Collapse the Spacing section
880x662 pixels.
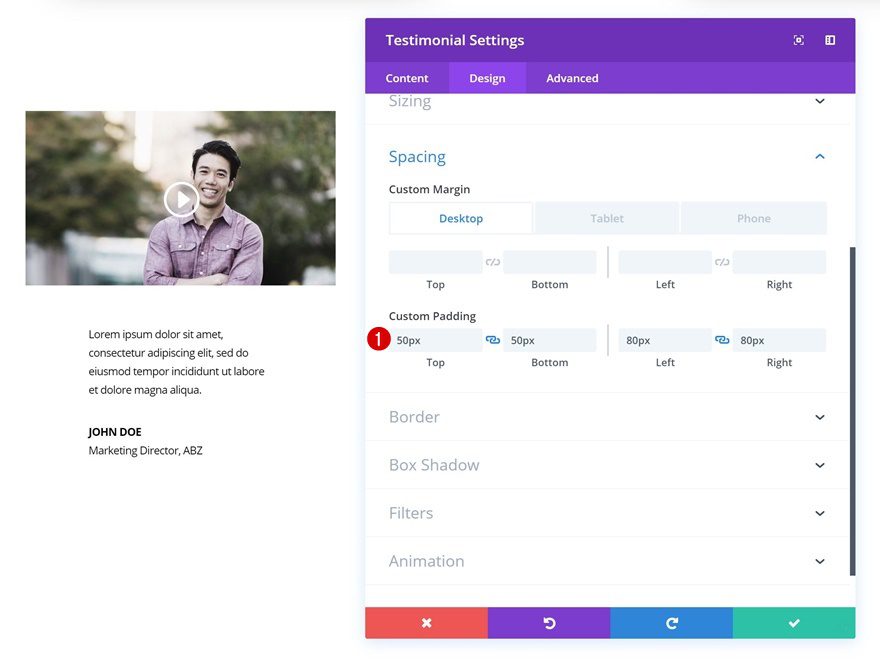click(x=819, y=156)
